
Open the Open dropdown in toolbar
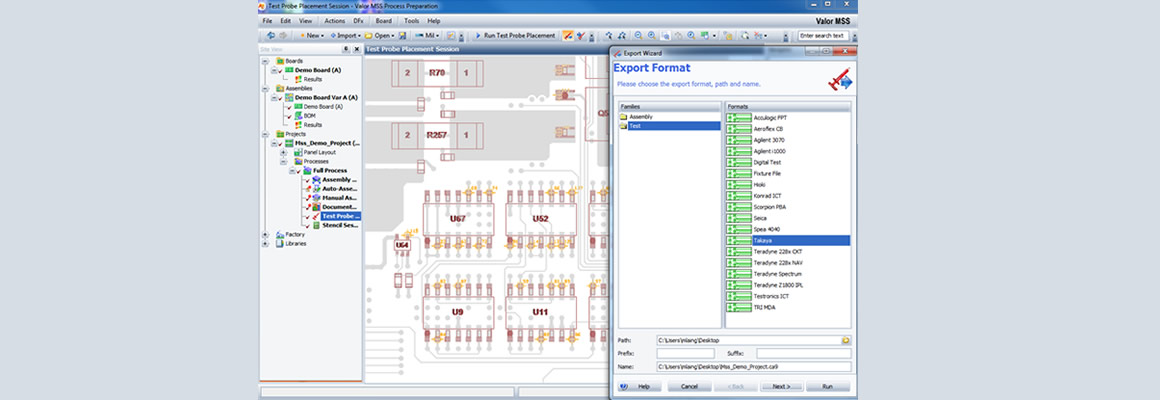click(380, 35)
